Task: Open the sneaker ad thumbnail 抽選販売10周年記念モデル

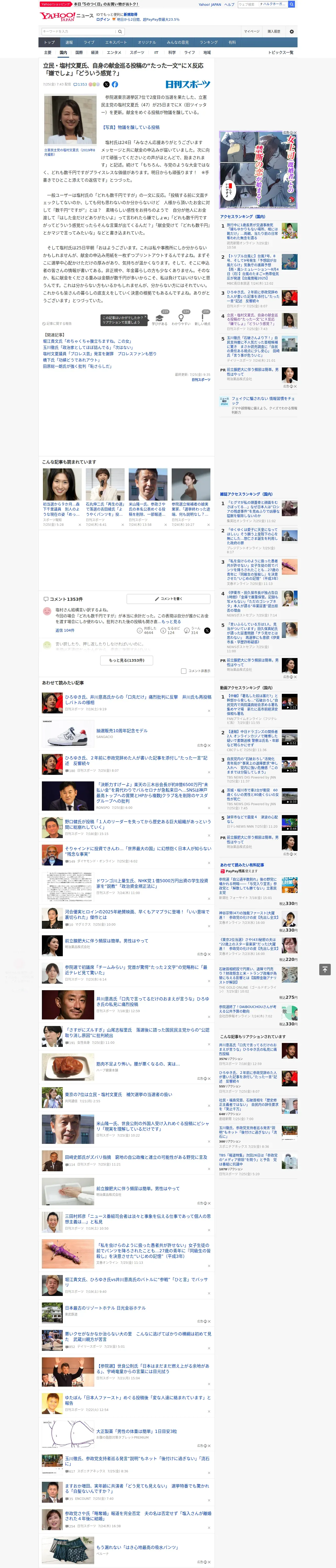Action: (68, 734)
